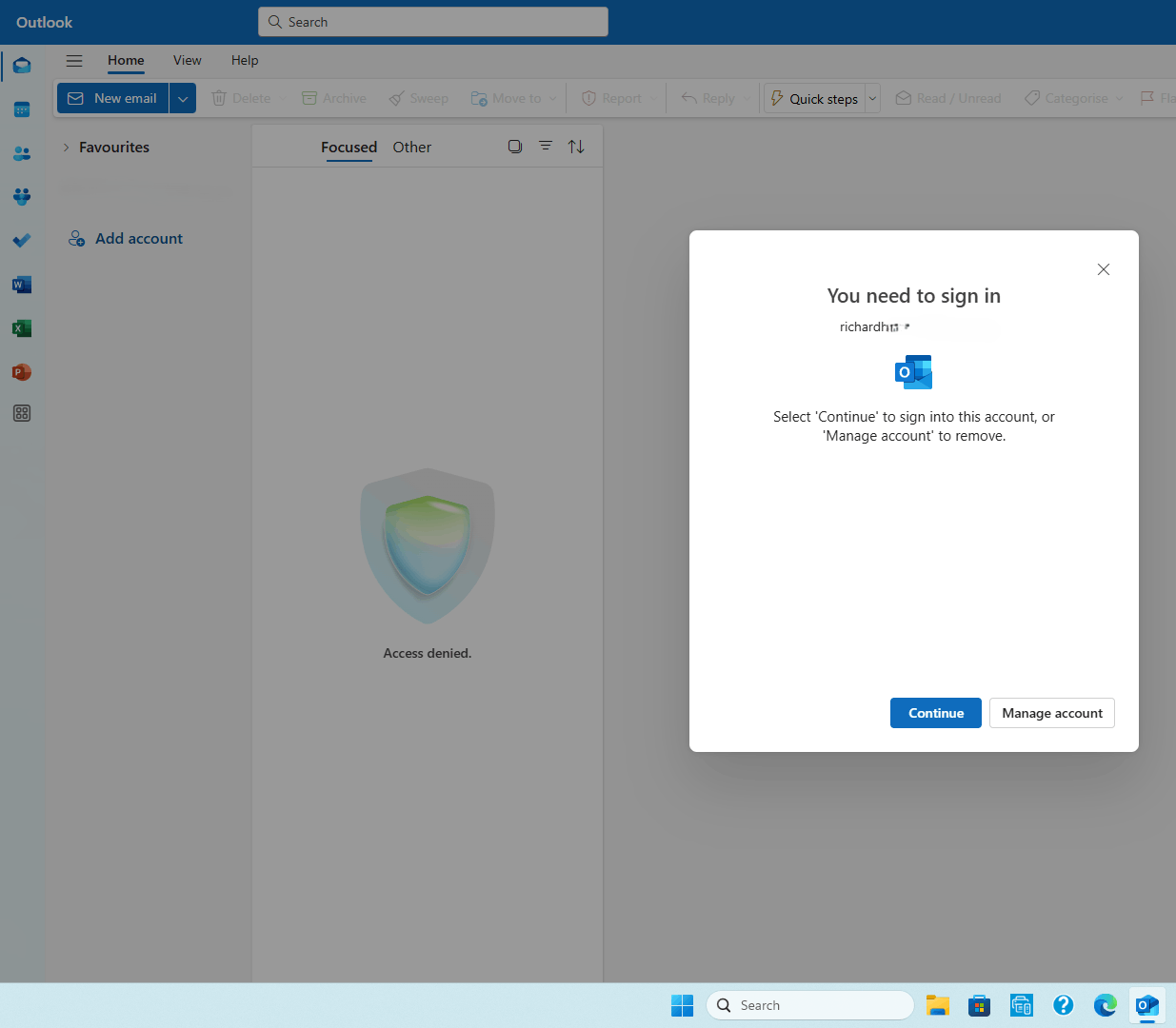The height and width of the screenshot is (1028, 1176).
Task: Toggle Read / Unread in the ribbon
Action: [x=947, y=97]
